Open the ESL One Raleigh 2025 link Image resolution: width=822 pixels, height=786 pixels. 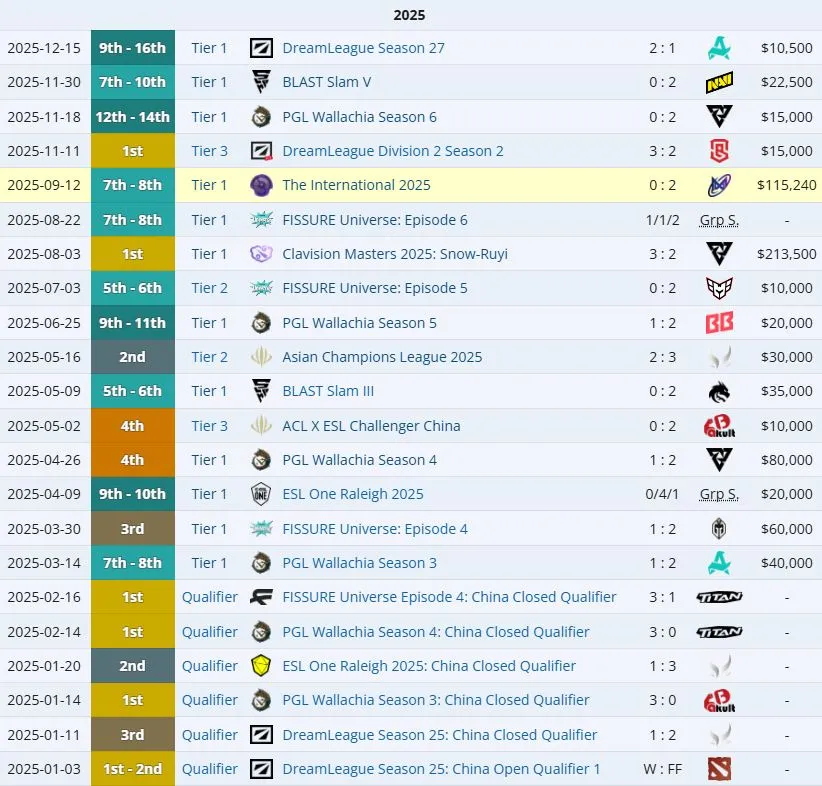(353, 494)
